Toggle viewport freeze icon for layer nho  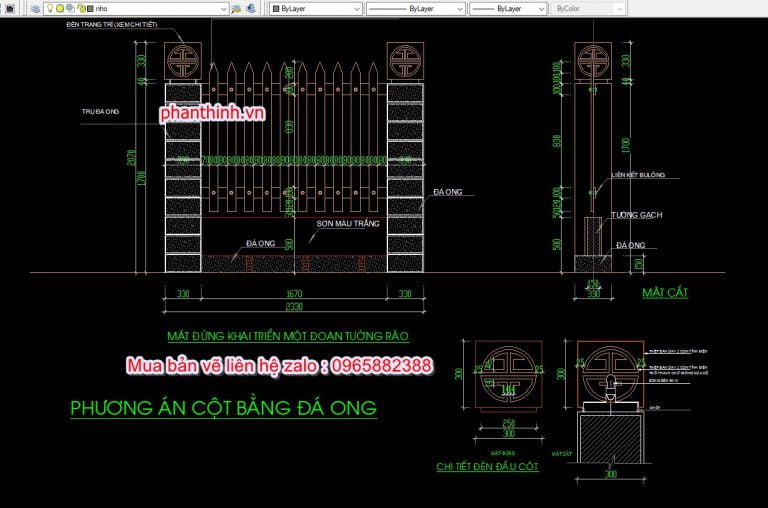coord(71,8)
